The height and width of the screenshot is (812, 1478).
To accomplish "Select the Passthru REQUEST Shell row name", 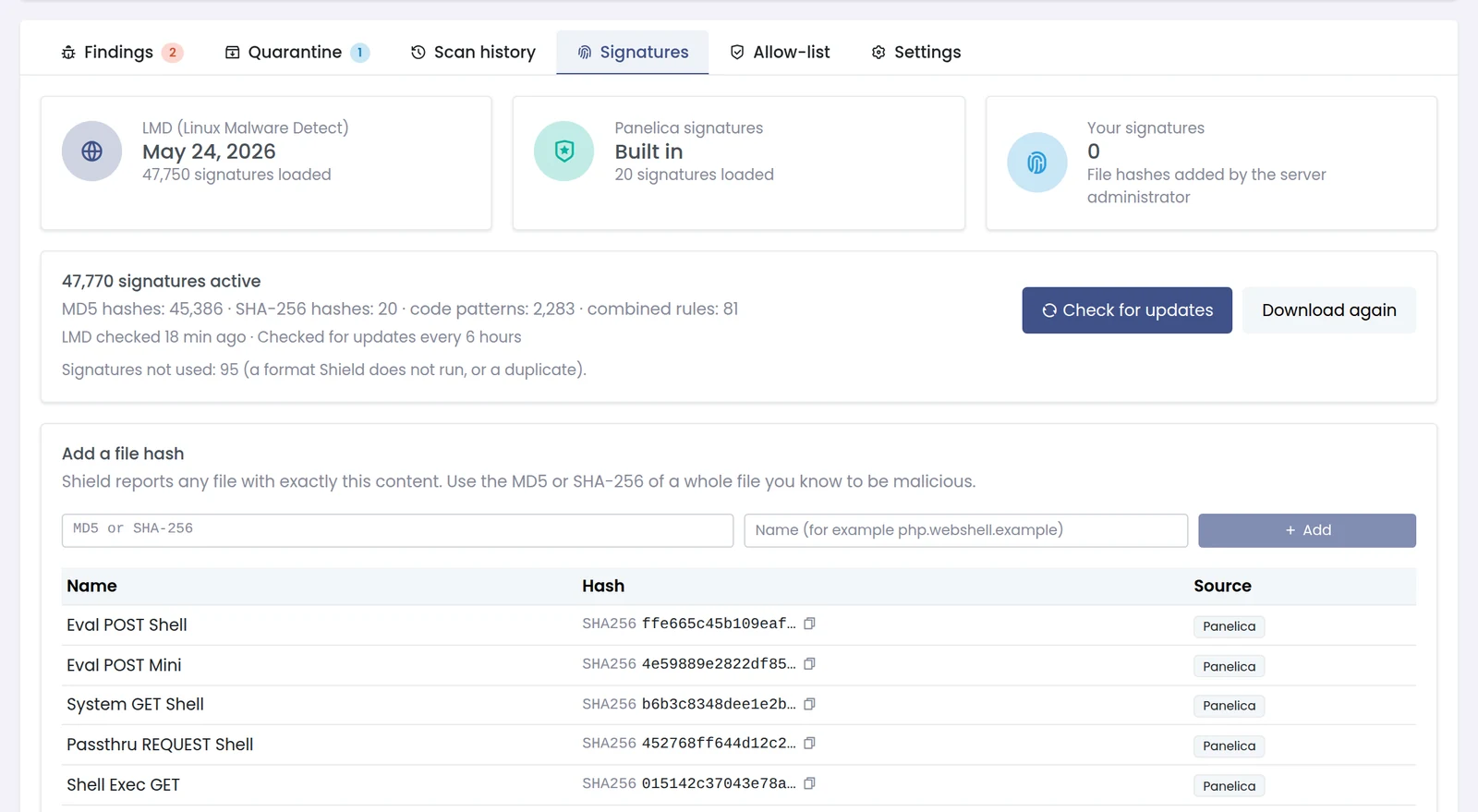I will [160, 745].
